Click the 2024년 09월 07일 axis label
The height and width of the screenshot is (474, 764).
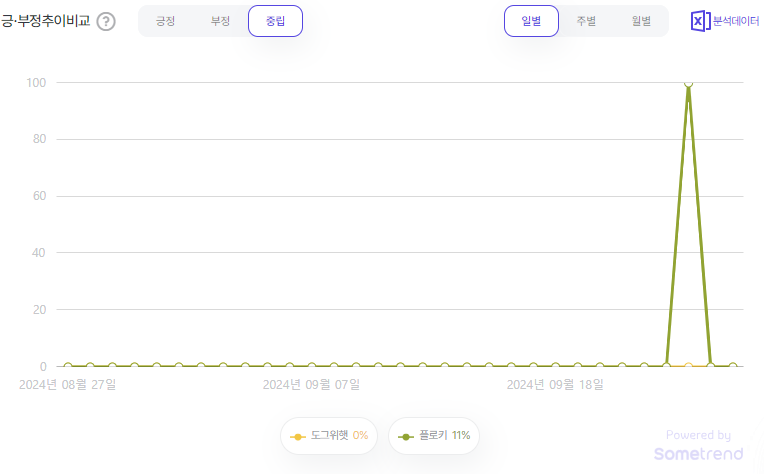click(311, 384)
